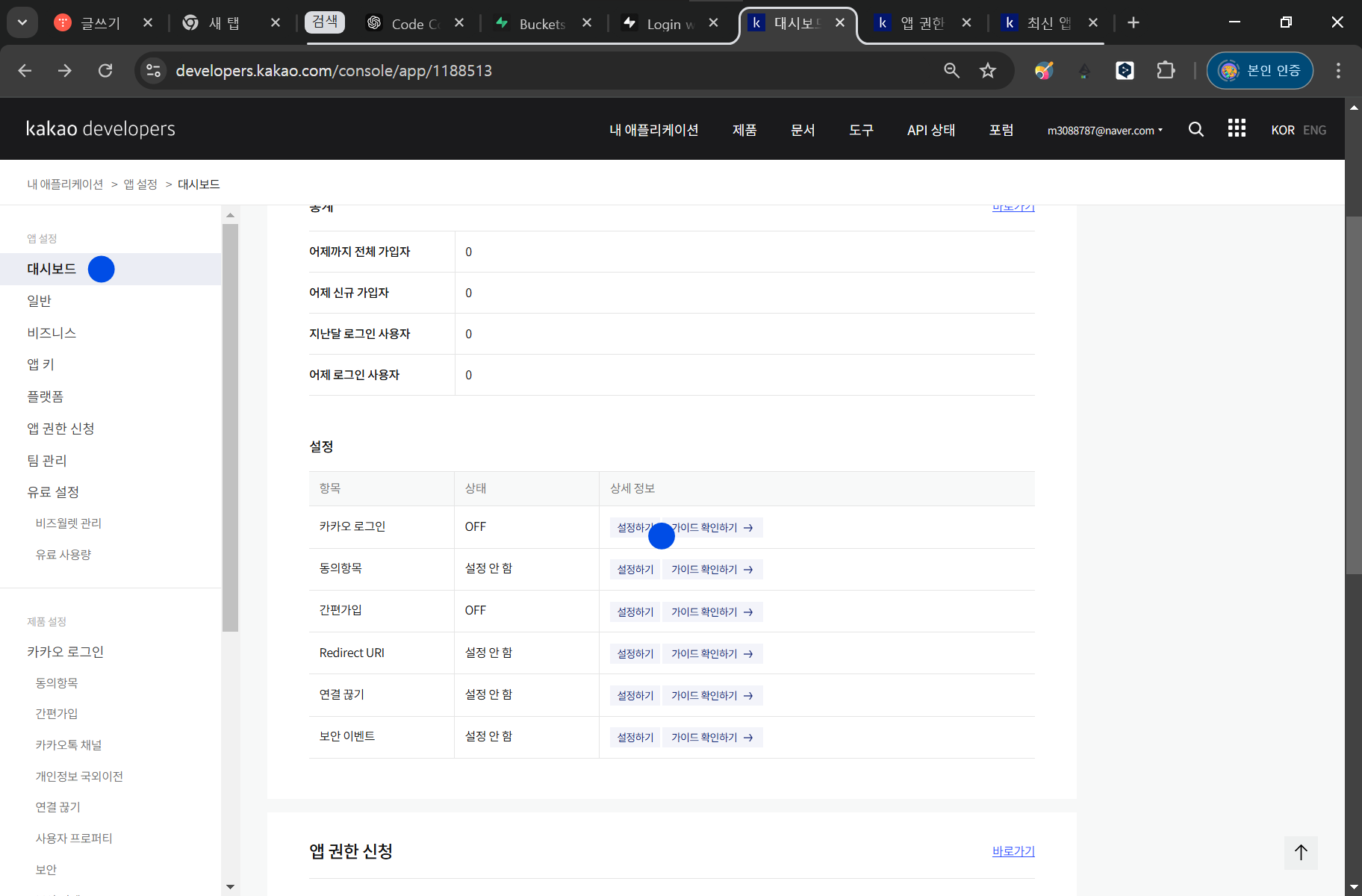
Task: Click 설정하기 for Redirect URI row
Action: pos(635,654)
